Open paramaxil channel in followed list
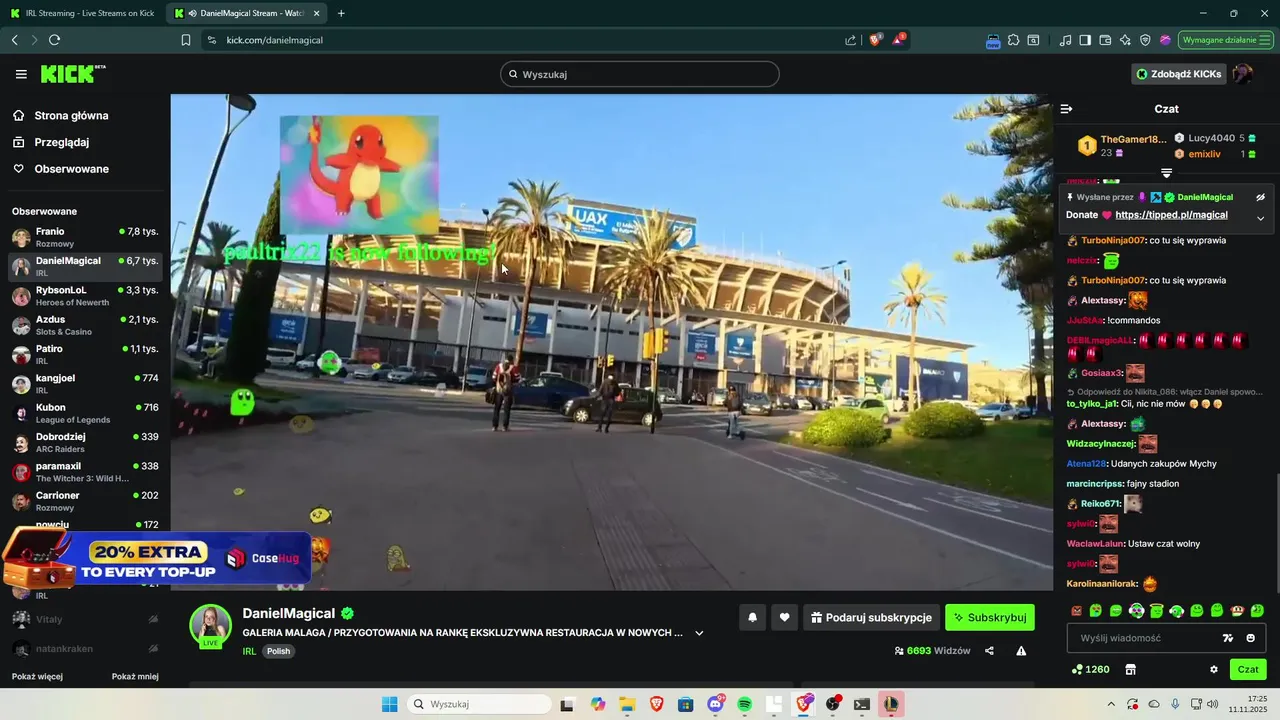This screenshot has width=1280, height=720. click(x=85, y=472)
